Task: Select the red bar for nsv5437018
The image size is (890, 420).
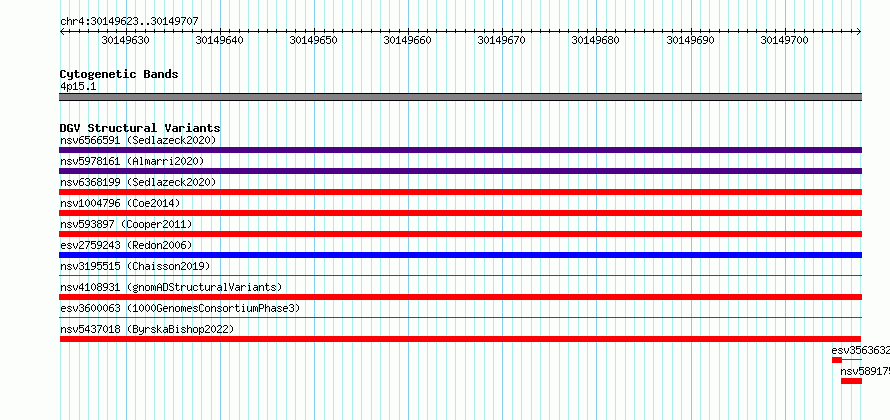Action: coord(460,339)
